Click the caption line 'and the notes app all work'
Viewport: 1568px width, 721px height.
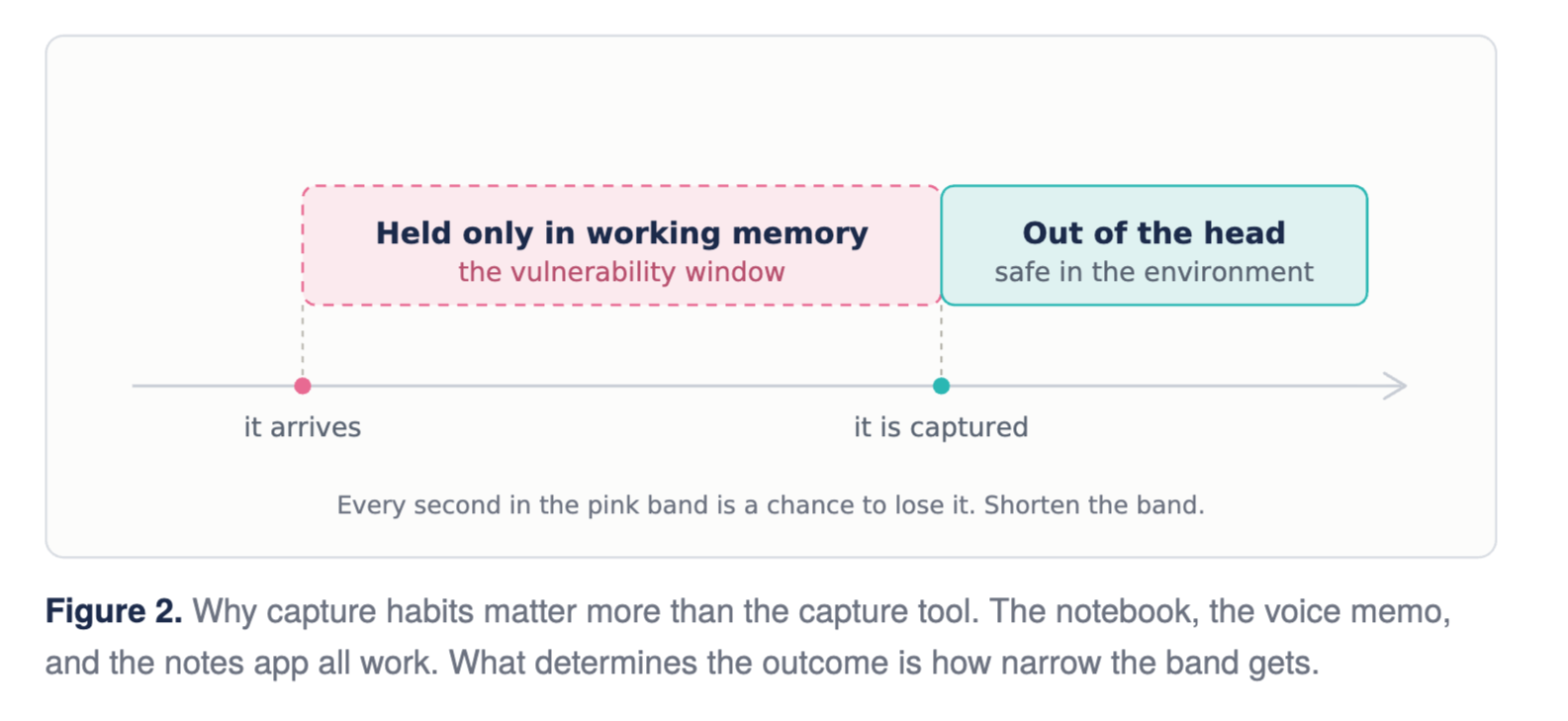tap(241, 663)
